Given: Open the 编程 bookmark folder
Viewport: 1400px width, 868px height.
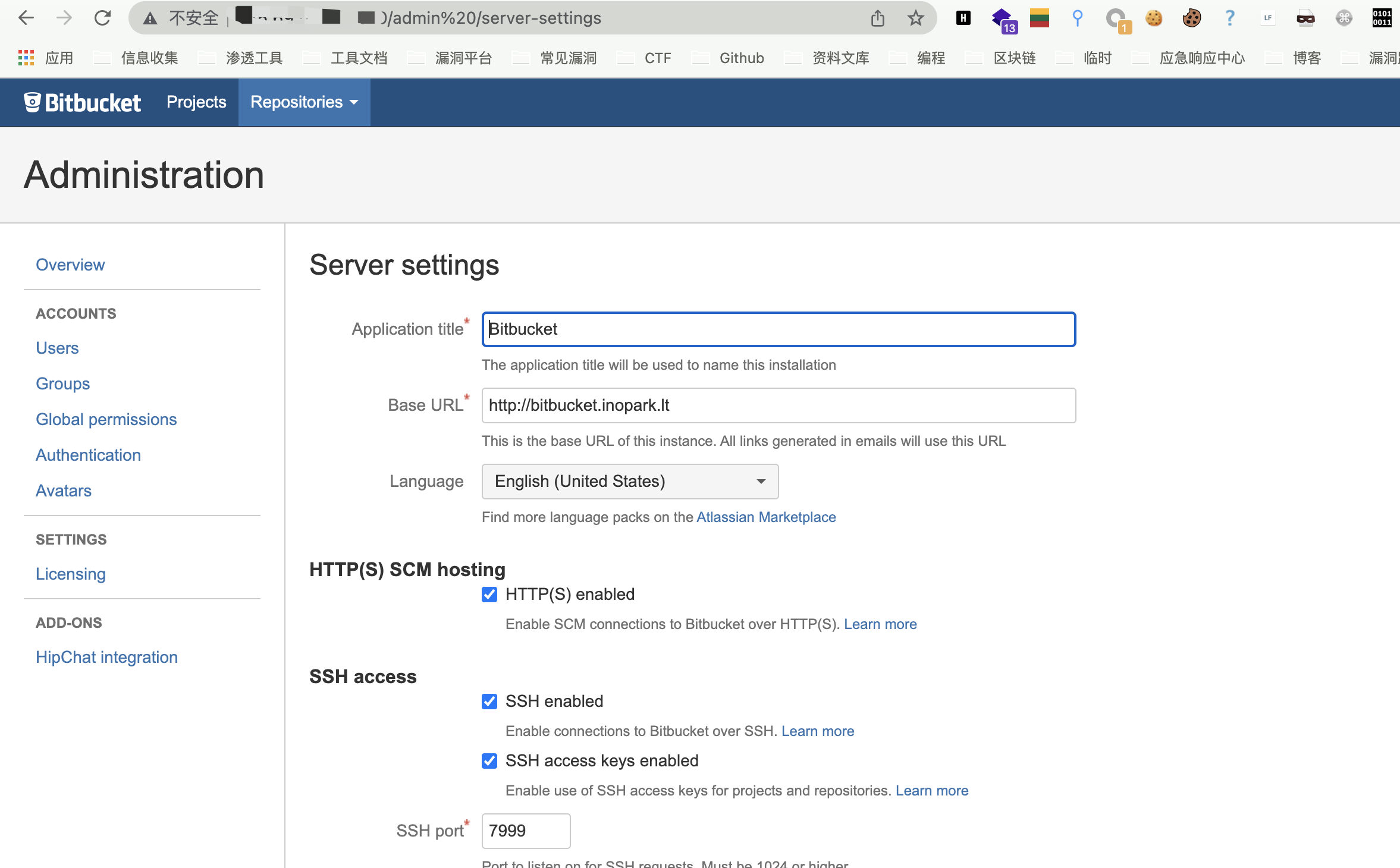Looking at the screenshot, I should 918,58.
